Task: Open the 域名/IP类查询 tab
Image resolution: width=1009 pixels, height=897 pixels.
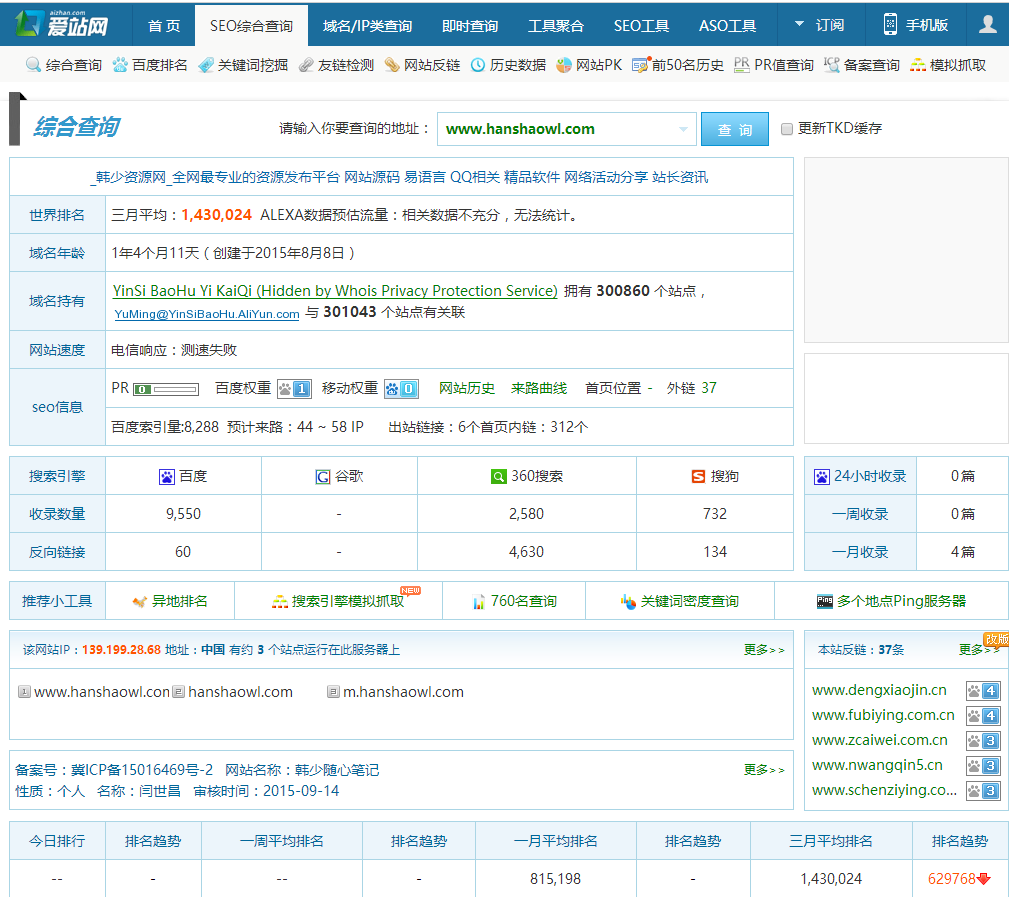Action: click(367, 26)
